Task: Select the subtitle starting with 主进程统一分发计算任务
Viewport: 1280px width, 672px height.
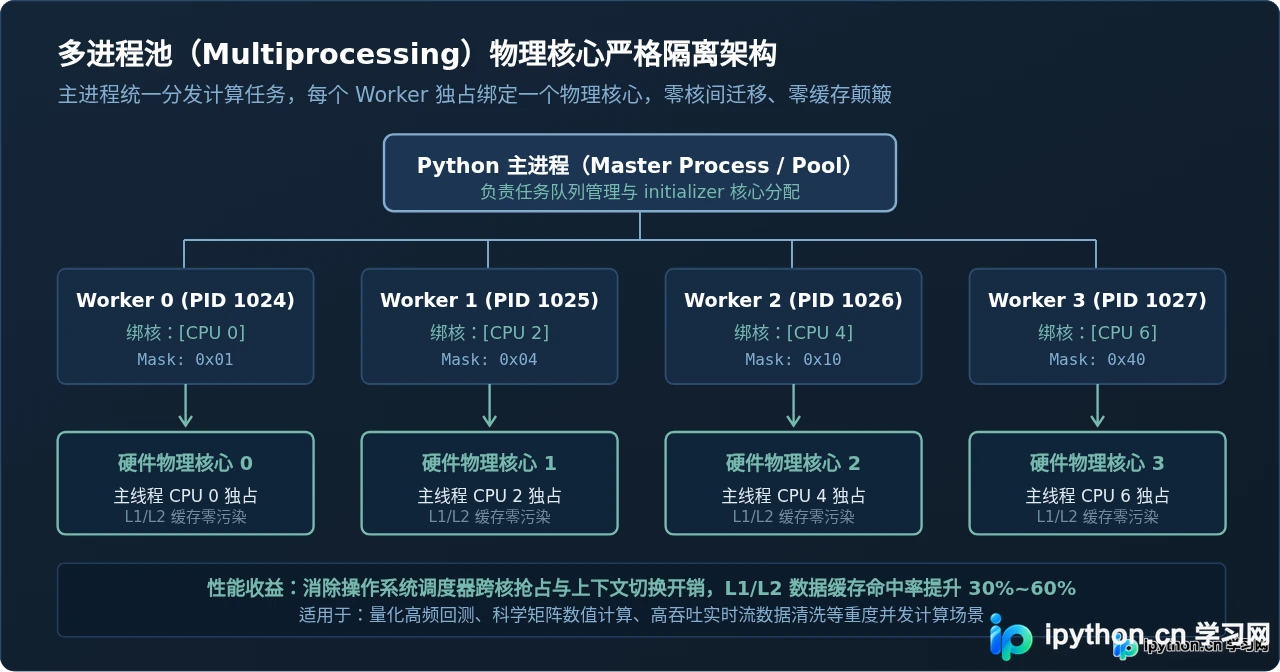Action: click(475, 95)
